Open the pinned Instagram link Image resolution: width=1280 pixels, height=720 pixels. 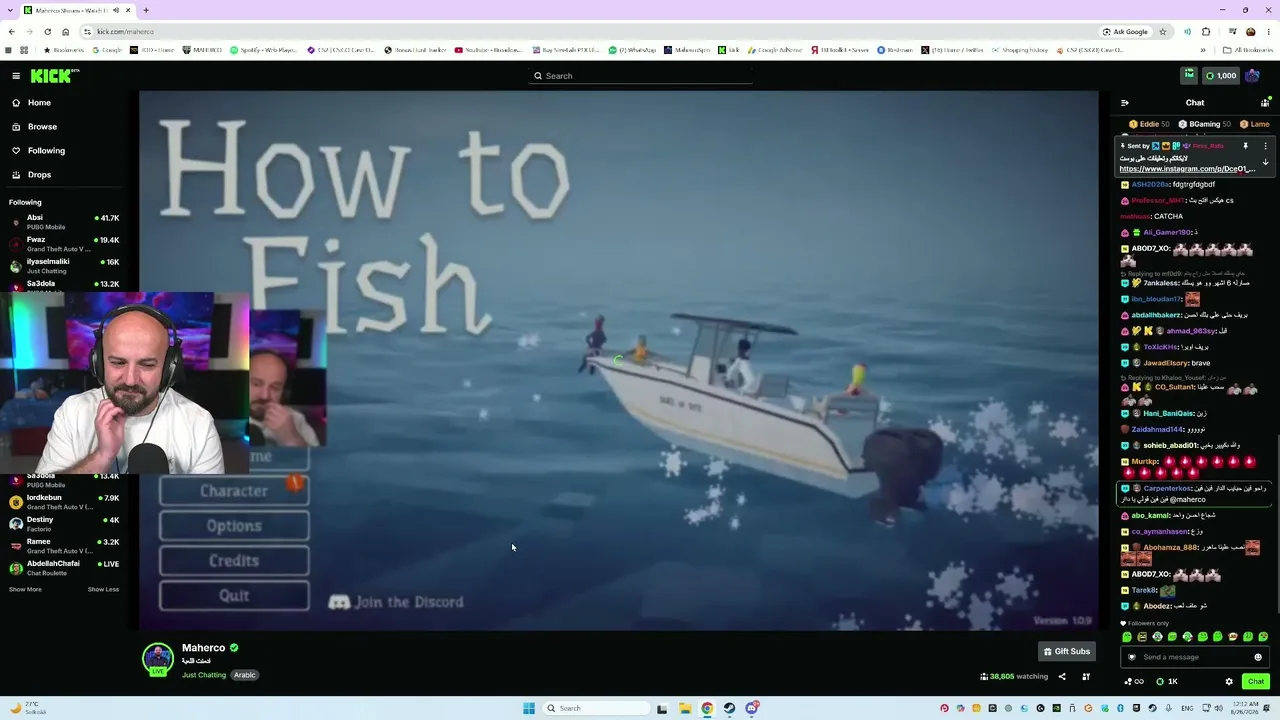coord(1187,169)
